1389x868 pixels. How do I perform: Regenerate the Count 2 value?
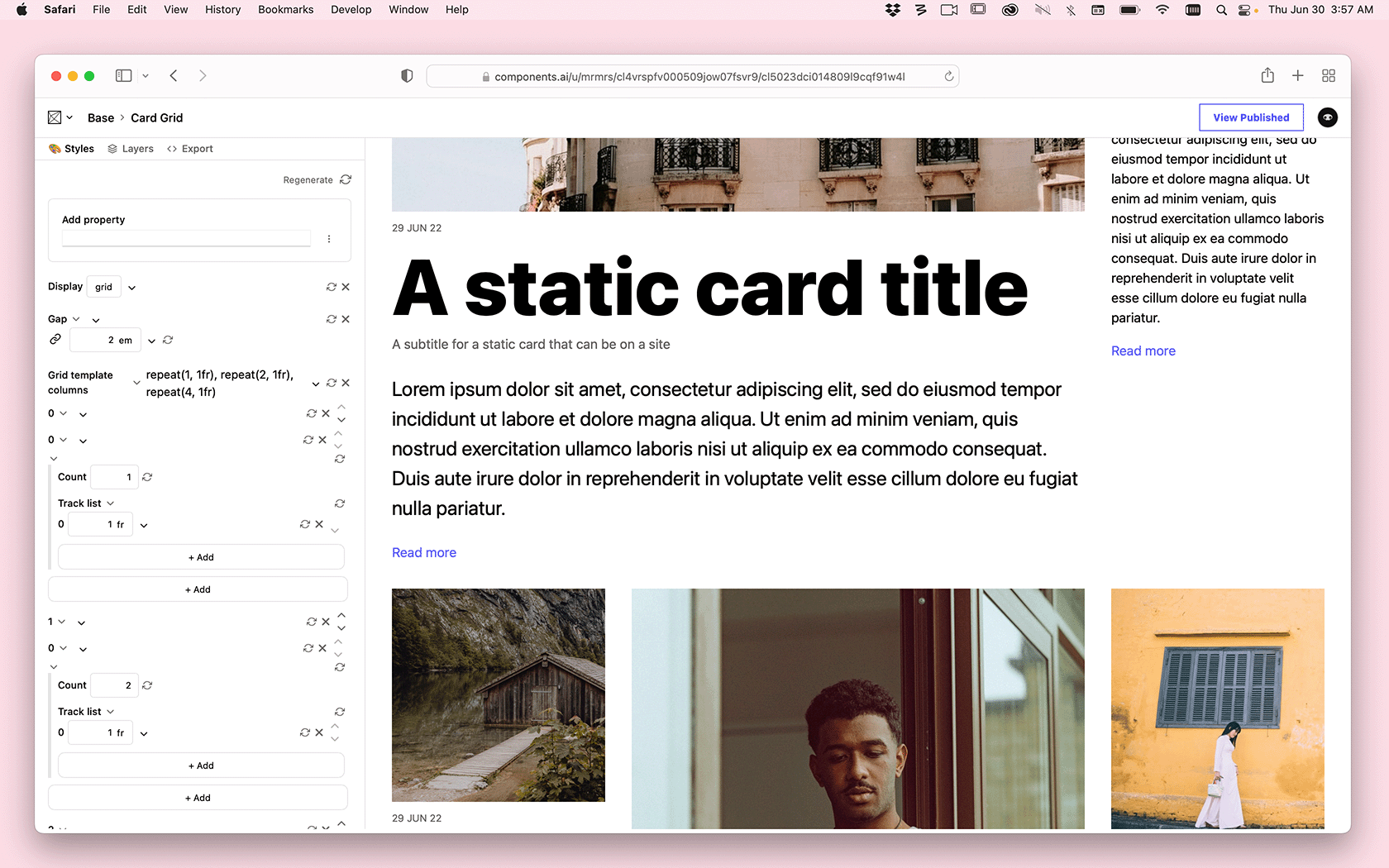[147, 685]
